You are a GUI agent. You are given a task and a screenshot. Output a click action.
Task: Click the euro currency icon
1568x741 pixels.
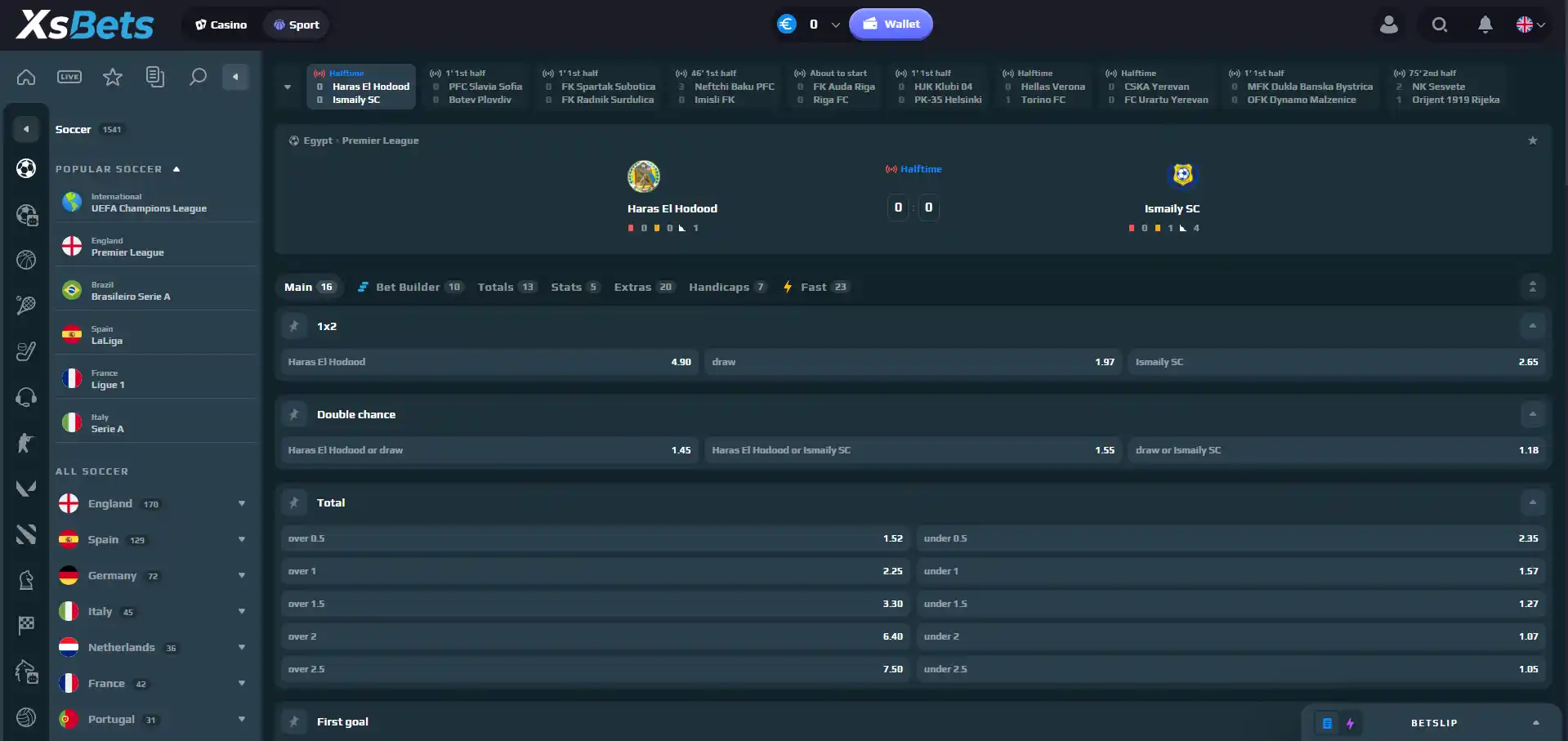pos(787,25)
